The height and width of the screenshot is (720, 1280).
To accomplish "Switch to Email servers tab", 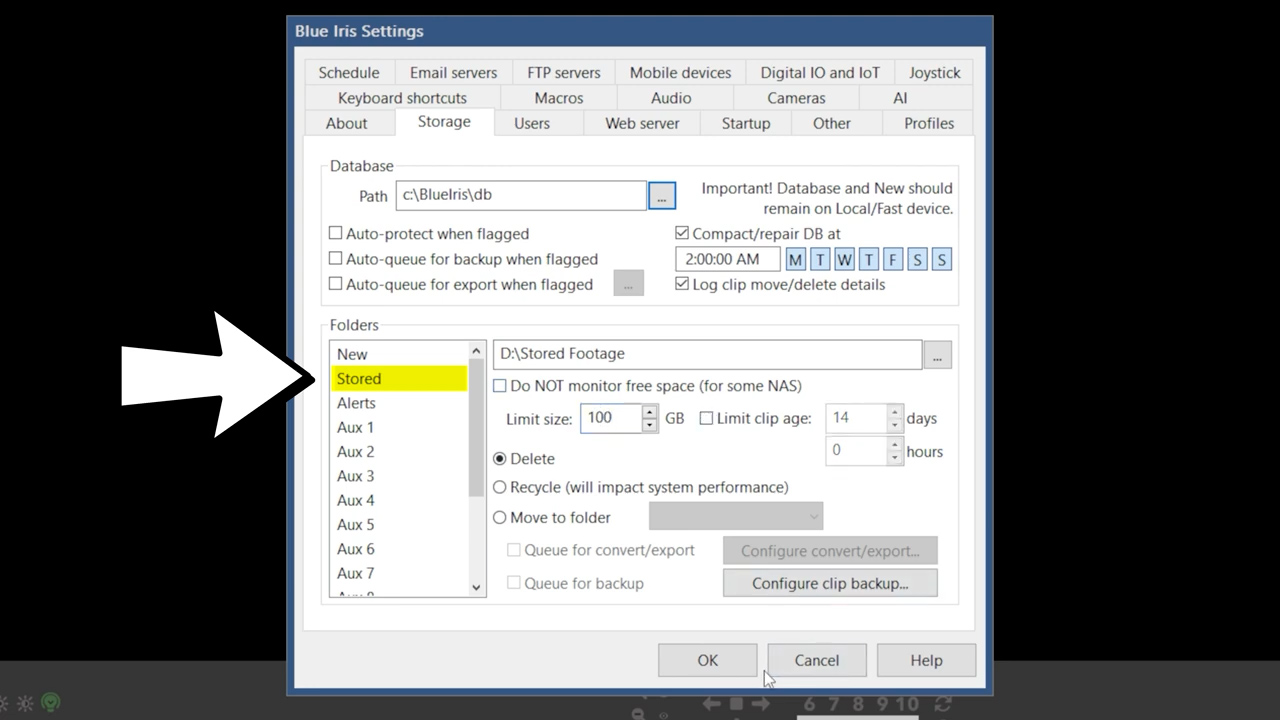I will [453, 72].
